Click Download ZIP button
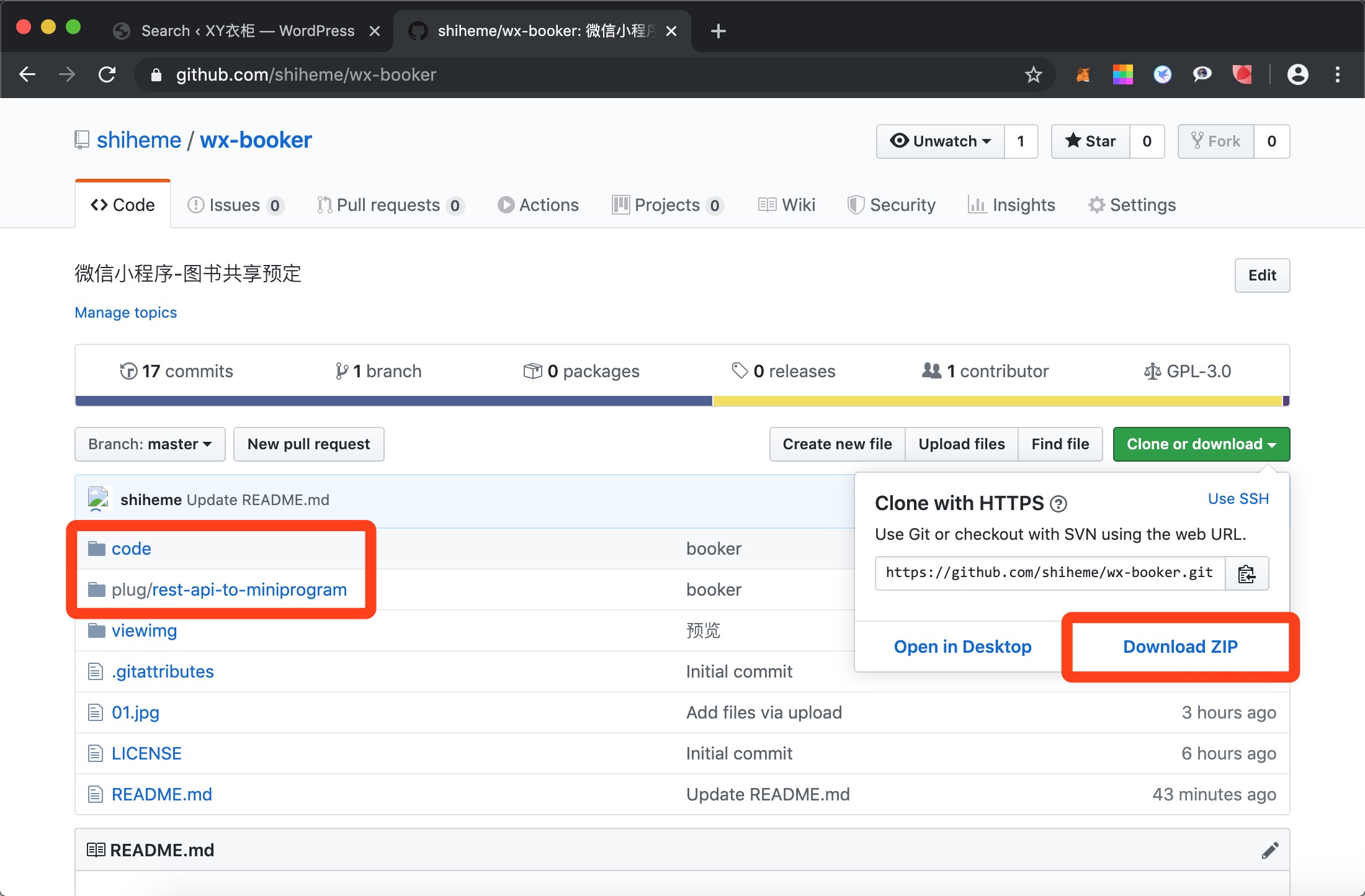This screenshot has width=1365, height=896. coord(1180,647)
